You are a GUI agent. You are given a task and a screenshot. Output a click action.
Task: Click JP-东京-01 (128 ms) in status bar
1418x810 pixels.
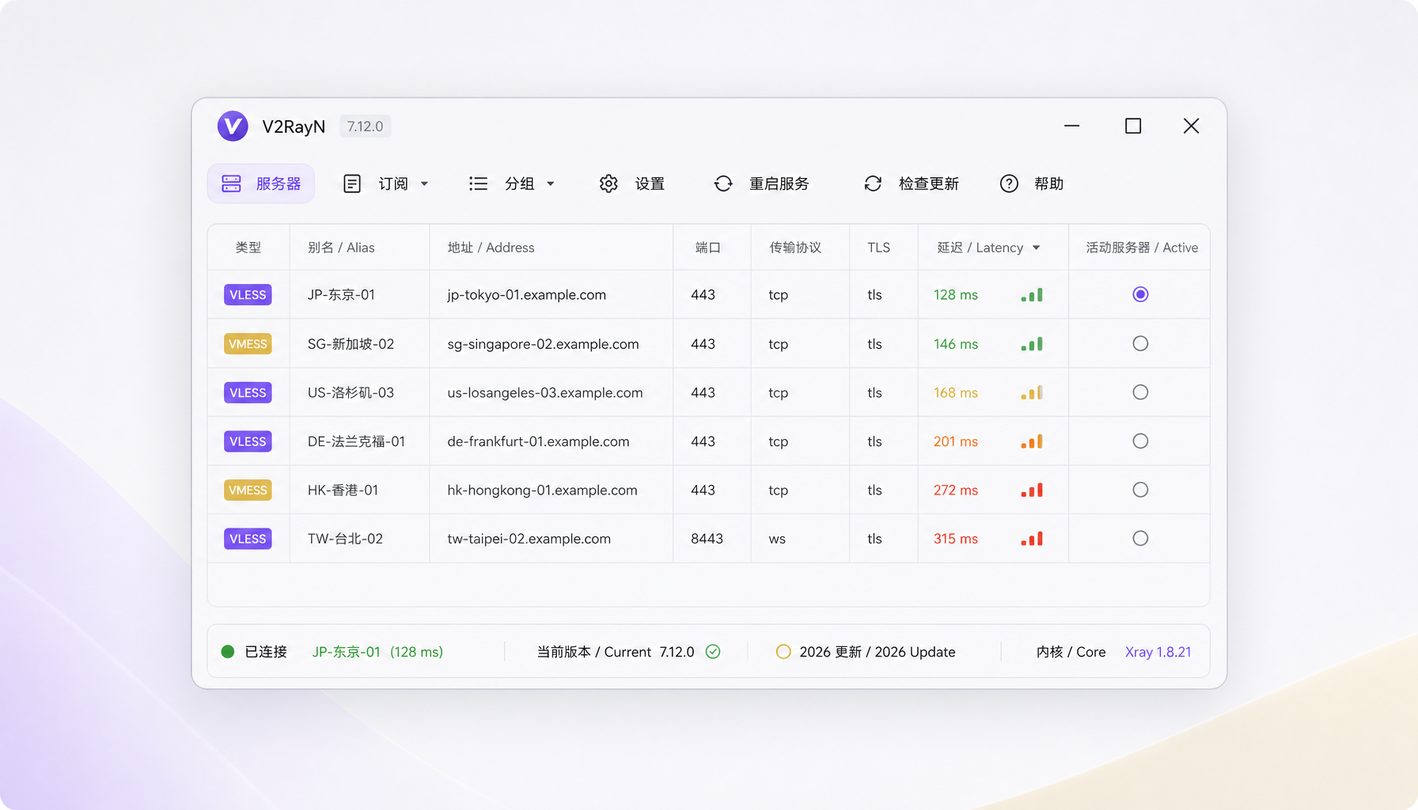[x=377, y=652]
